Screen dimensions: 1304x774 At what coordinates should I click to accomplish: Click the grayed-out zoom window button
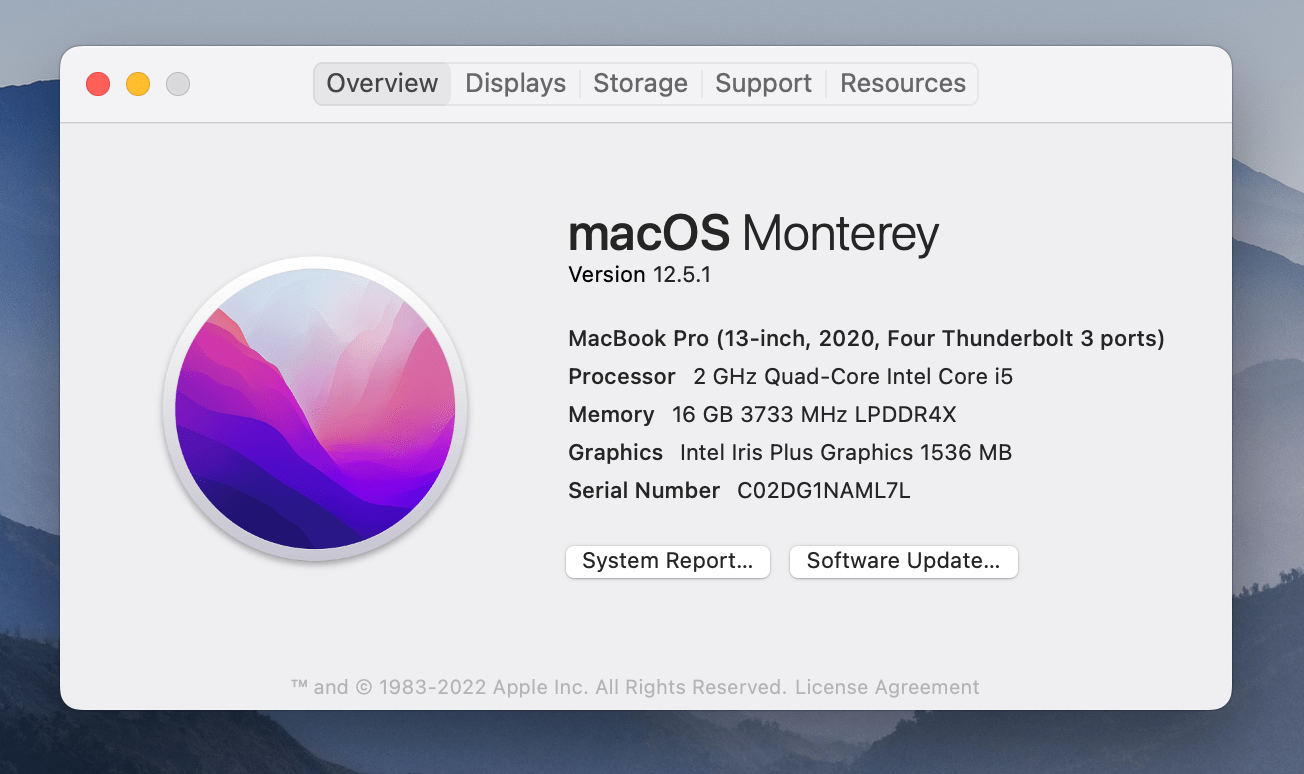[x=178, y=84]
